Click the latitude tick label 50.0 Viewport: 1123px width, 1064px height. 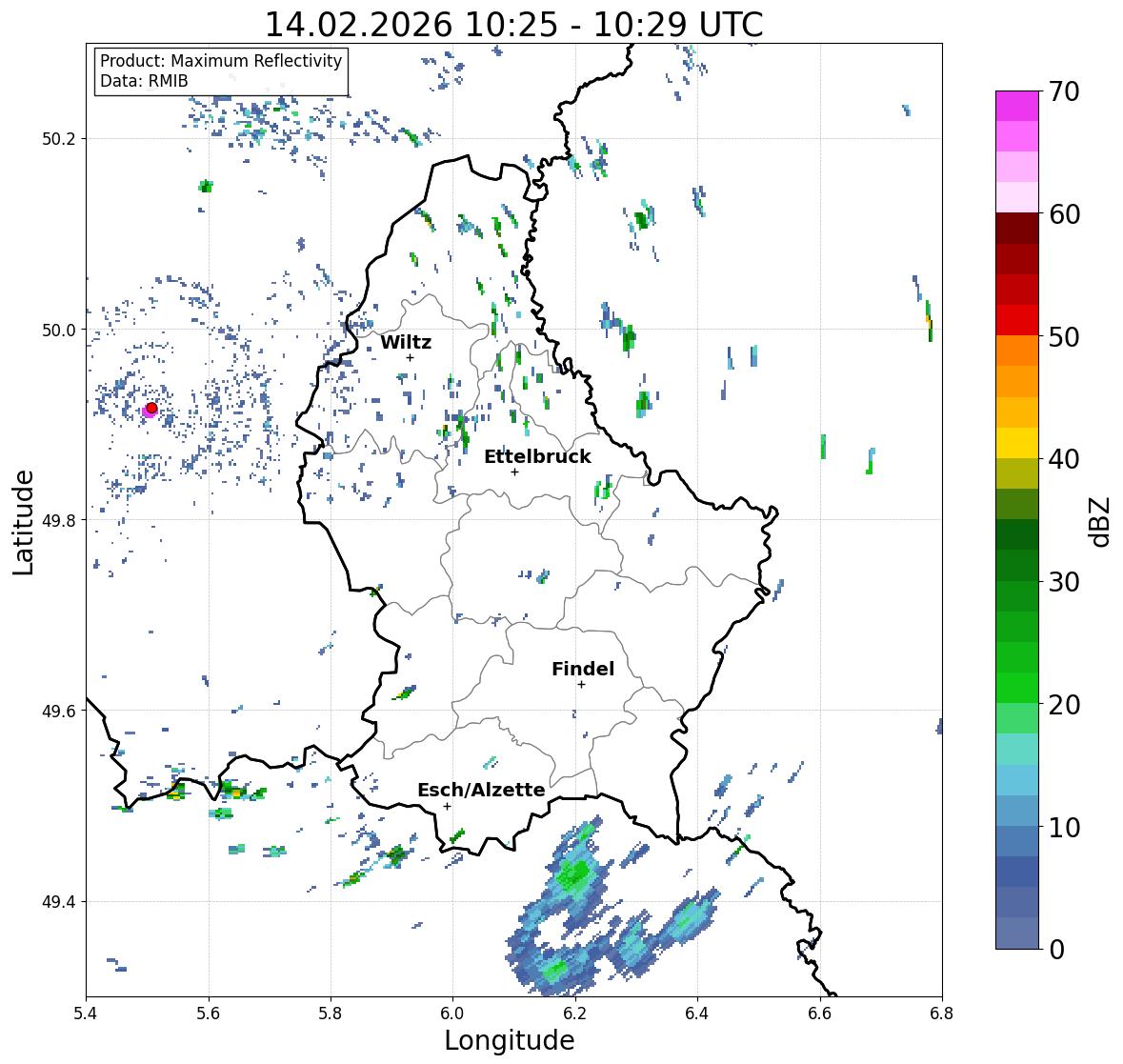59,331
